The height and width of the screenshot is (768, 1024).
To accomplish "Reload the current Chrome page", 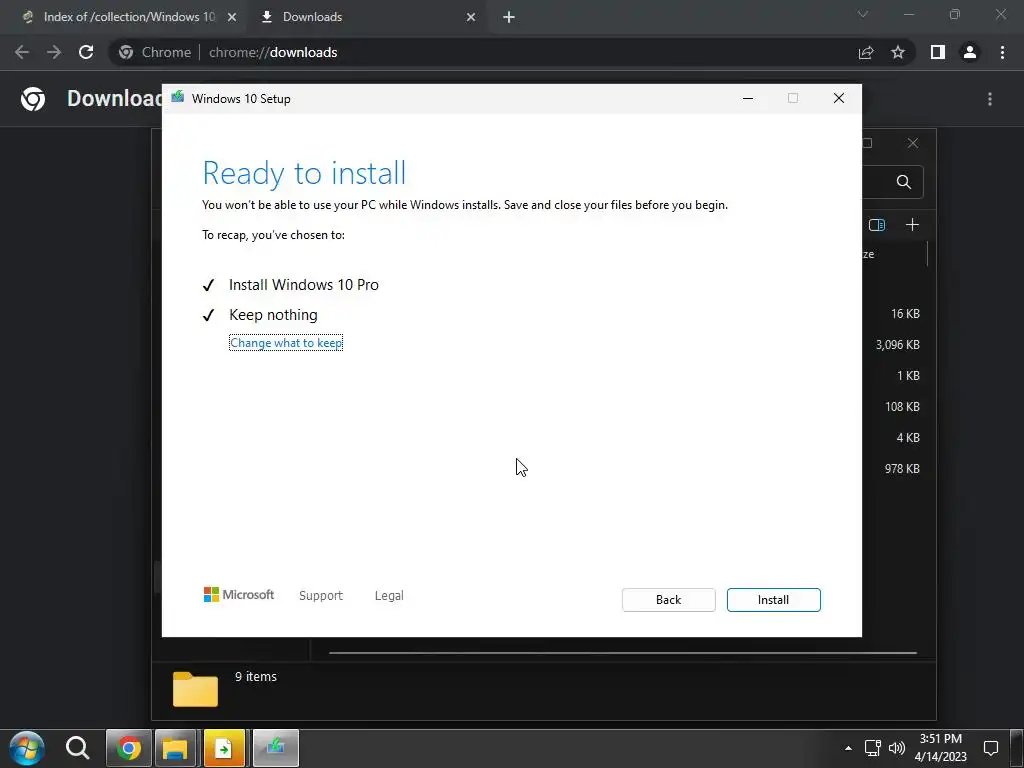I will (x=86, y=52).
